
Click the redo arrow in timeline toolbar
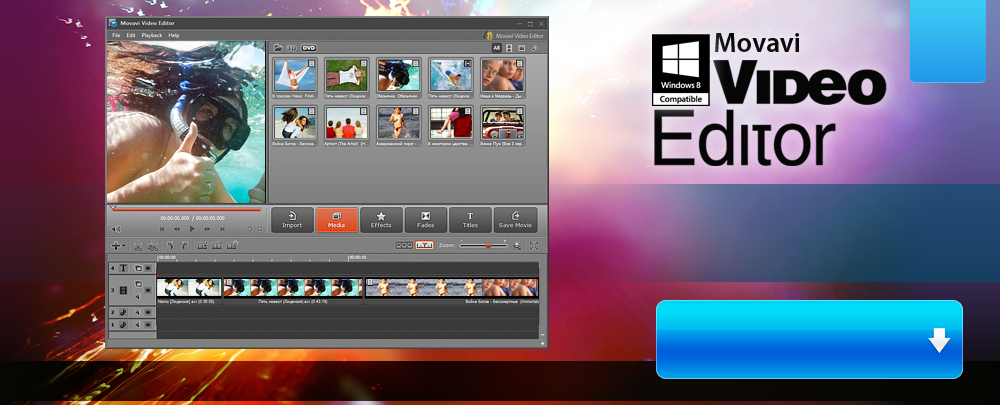185,245
